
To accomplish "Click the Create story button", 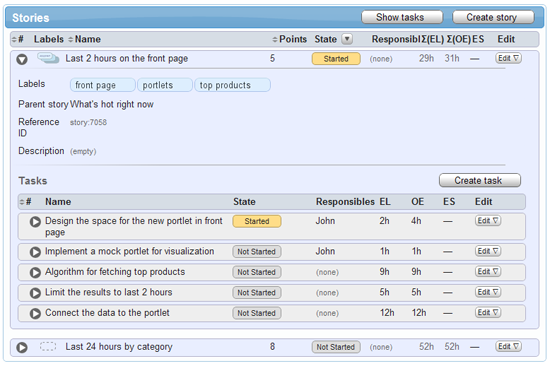I will coord(493,17).
